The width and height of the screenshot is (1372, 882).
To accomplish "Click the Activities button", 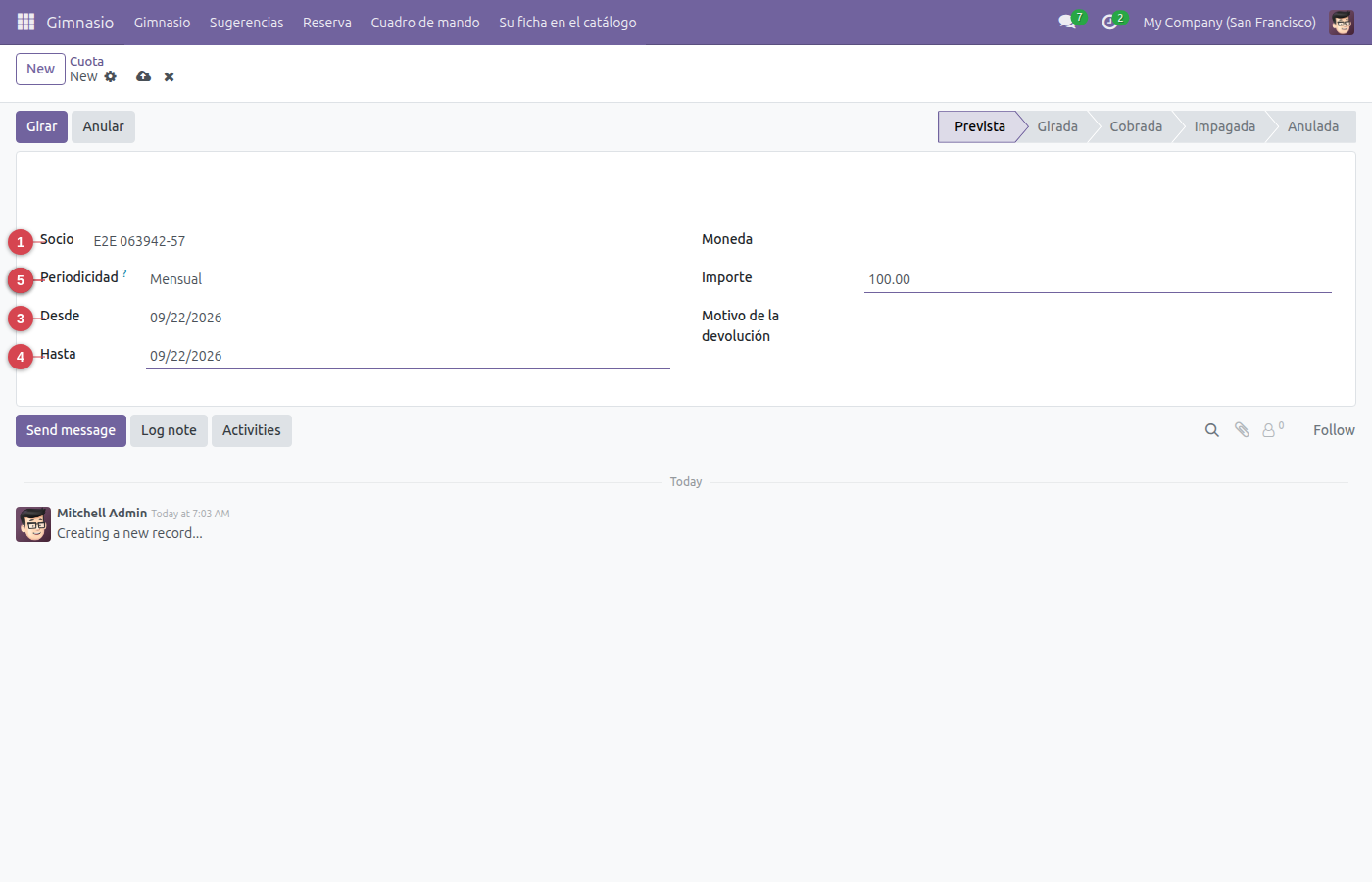I will (252, 430).
